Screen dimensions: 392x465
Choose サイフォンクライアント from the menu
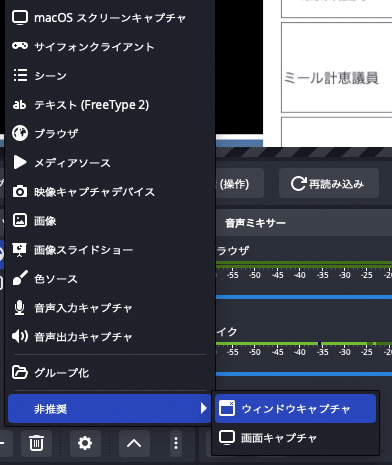pos(109,47)
